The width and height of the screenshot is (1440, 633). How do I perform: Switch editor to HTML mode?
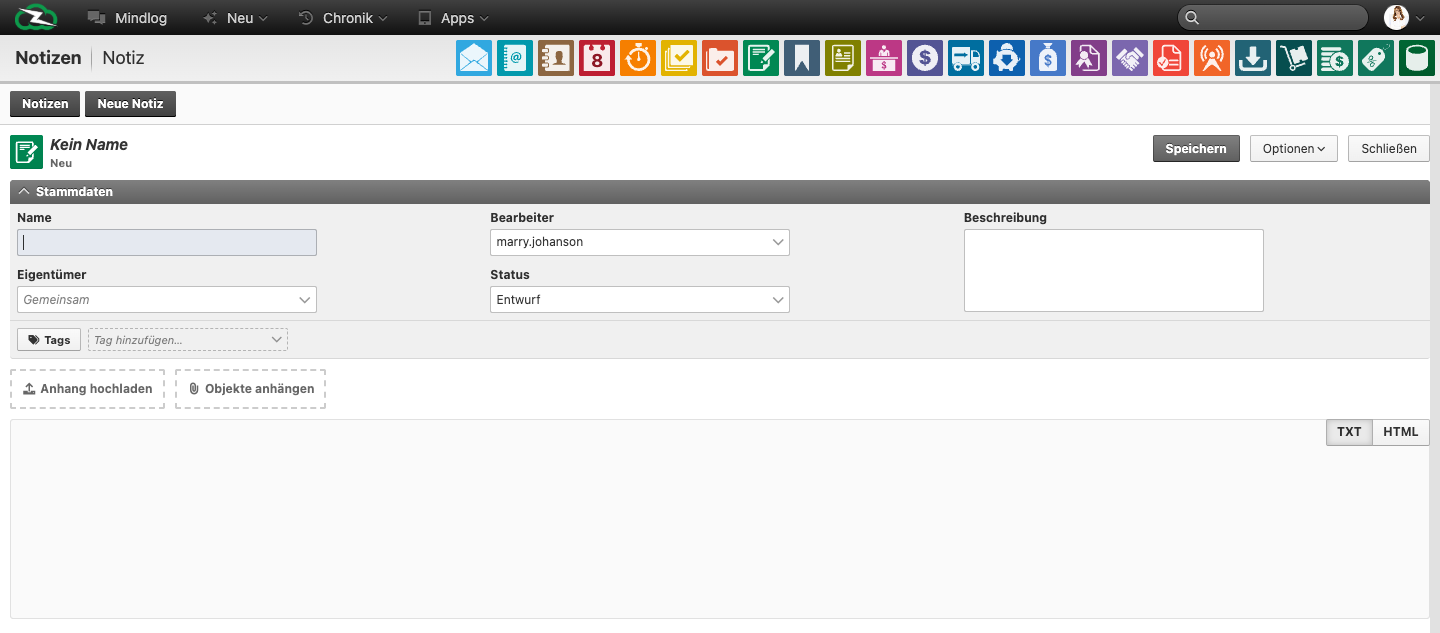1401,432
